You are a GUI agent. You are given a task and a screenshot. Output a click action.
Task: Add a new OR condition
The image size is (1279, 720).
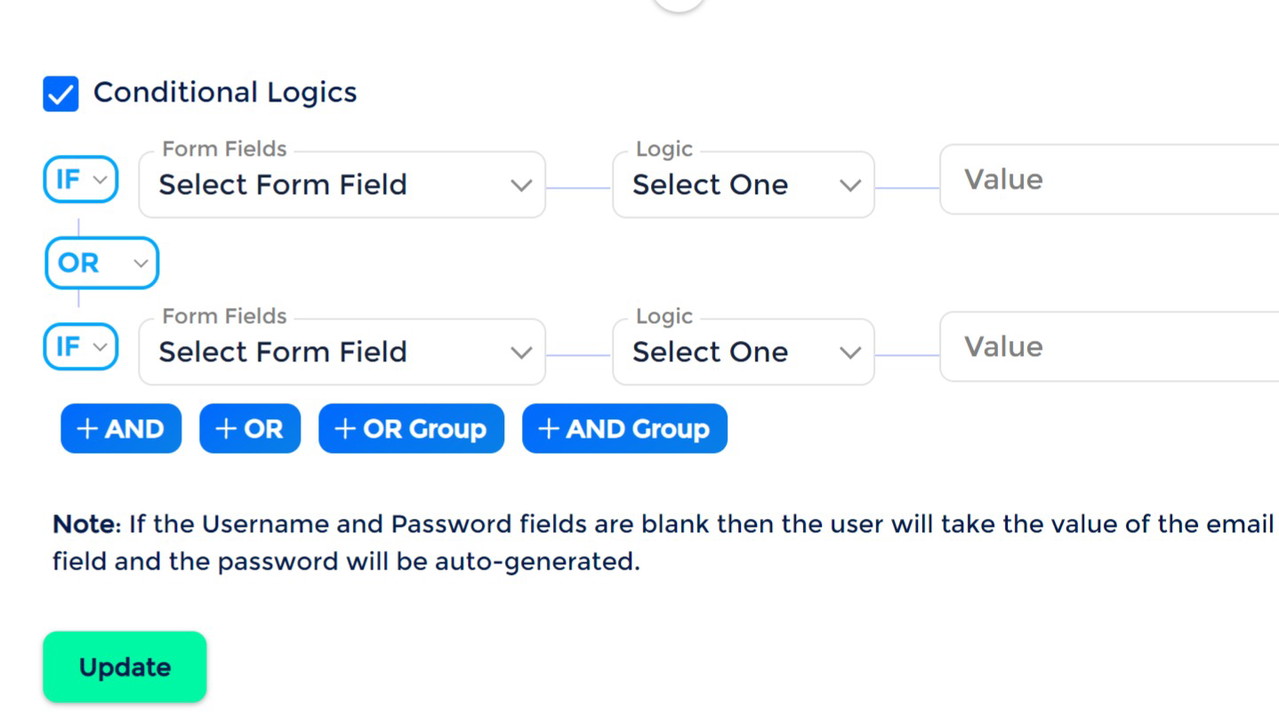tap(250, 429)
